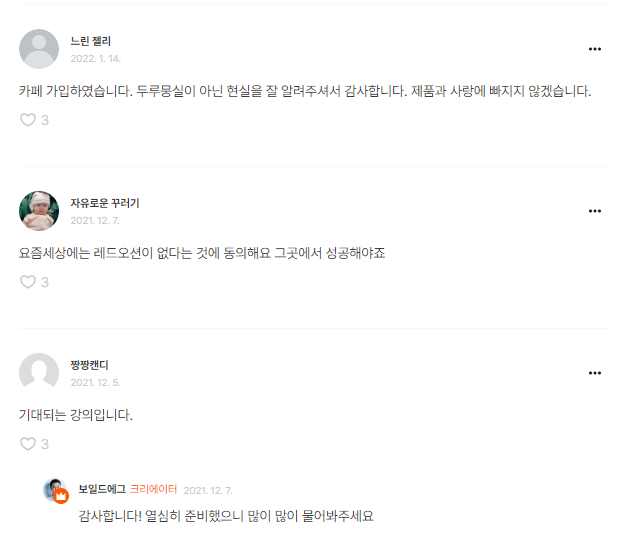The image size is (627, 544).
Task: Click the username 자유로운 꾸러기
Action: click(105, 203)
